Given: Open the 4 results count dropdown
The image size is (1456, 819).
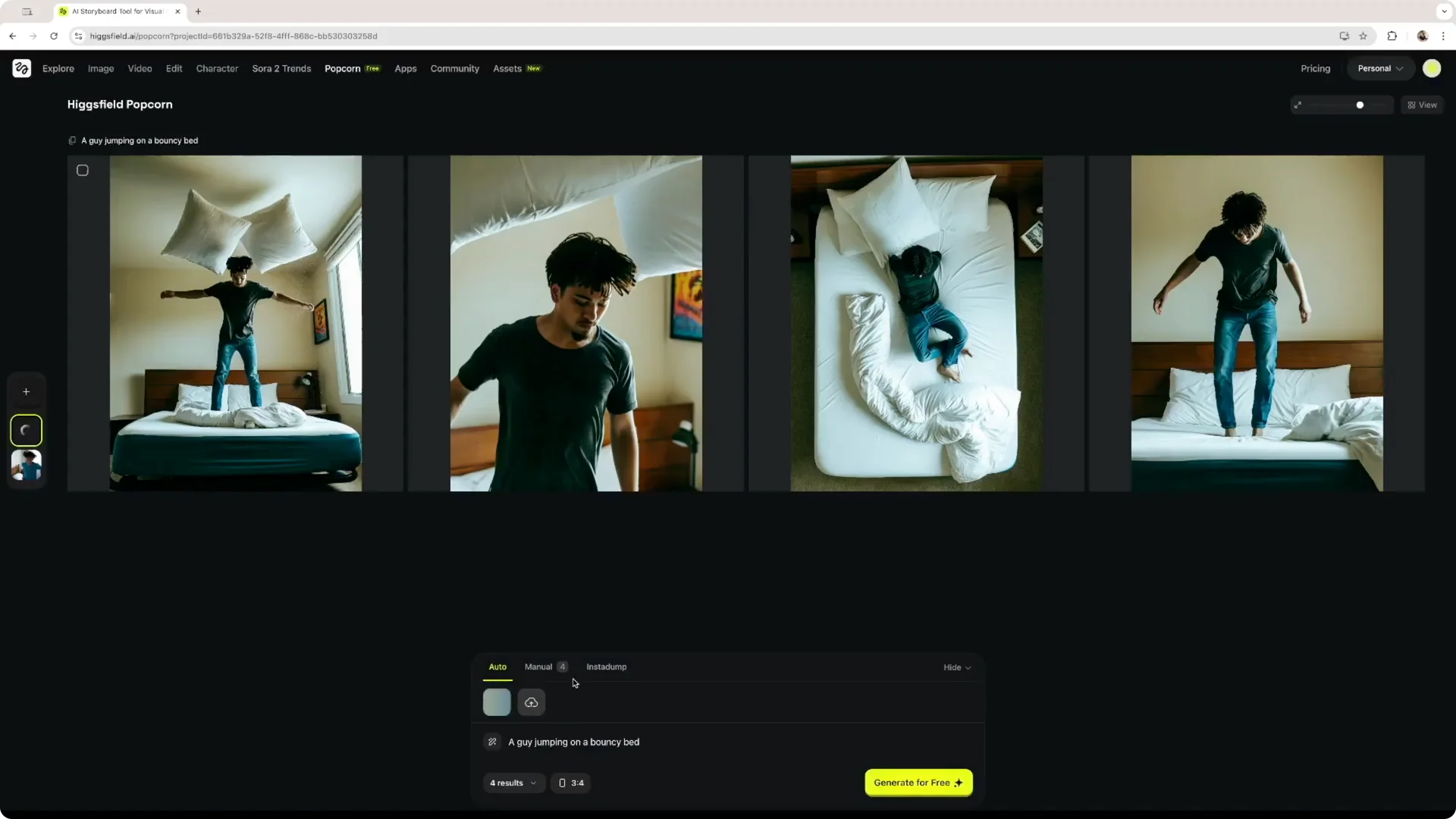Looking at the screenshot, I should pyautogui.click(x=513, y=783).
